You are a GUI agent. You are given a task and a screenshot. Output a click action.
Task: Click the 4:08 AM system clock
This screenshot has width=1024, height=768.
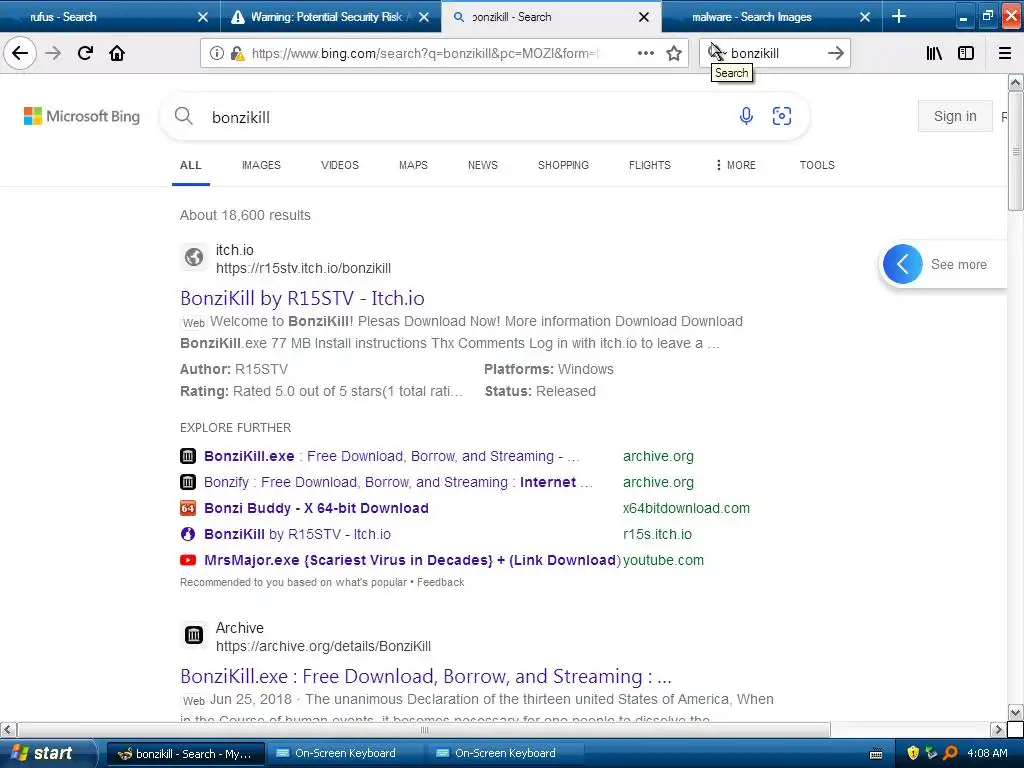click(x=987, y=753)
